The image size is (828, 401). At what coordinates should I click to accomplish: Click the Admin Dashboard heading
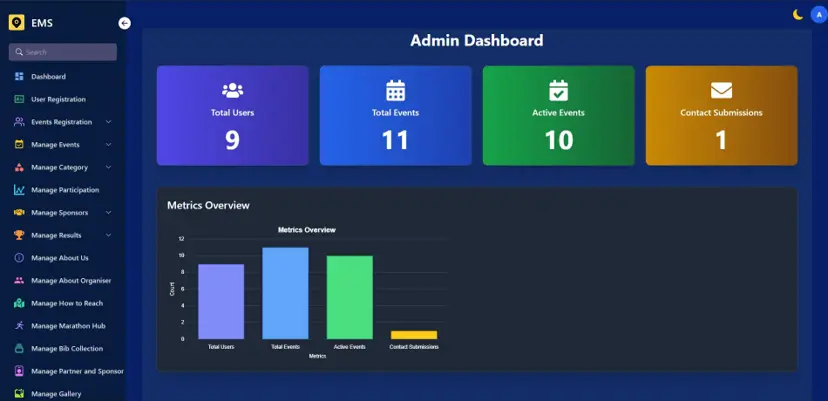(477, 40)
